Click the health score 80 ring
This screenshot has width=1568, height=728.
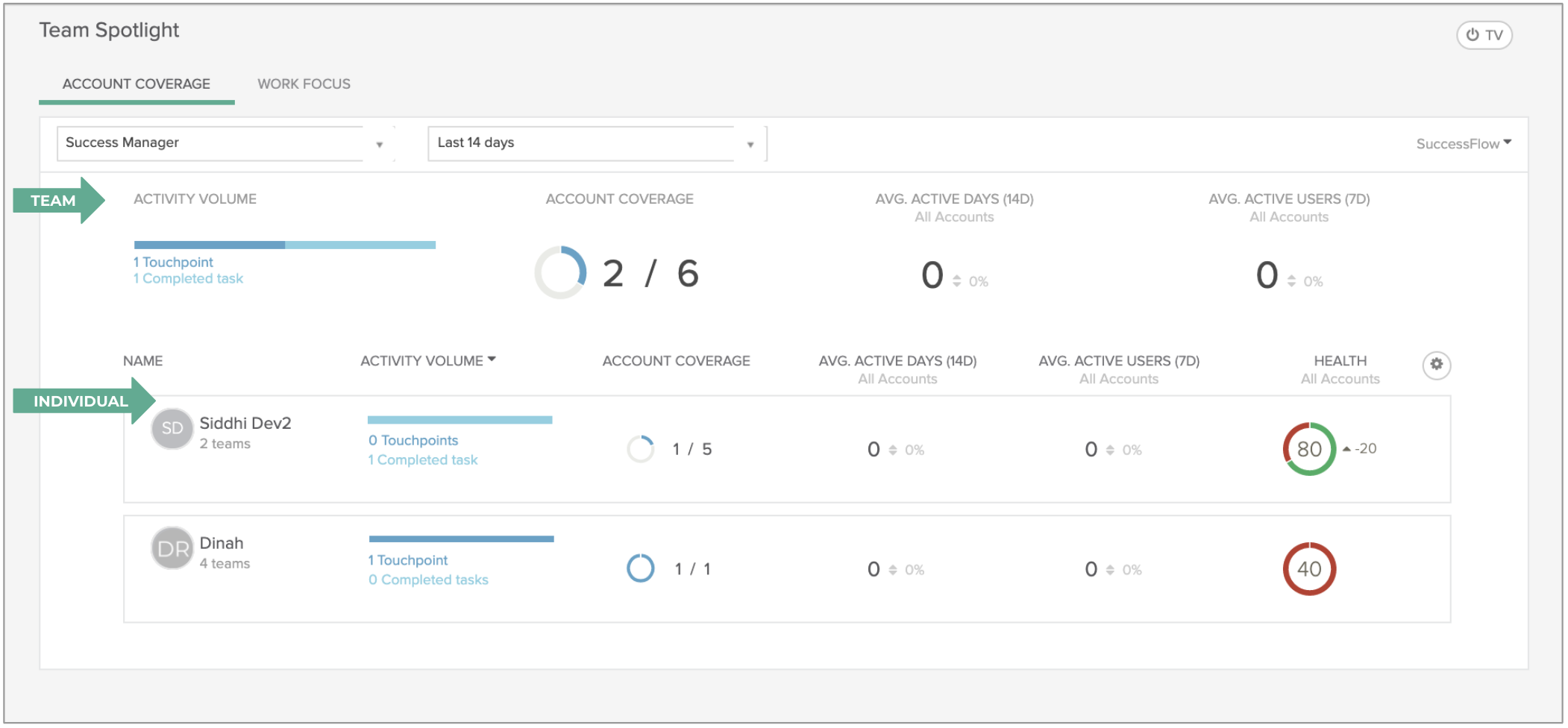pos(1309,449)
